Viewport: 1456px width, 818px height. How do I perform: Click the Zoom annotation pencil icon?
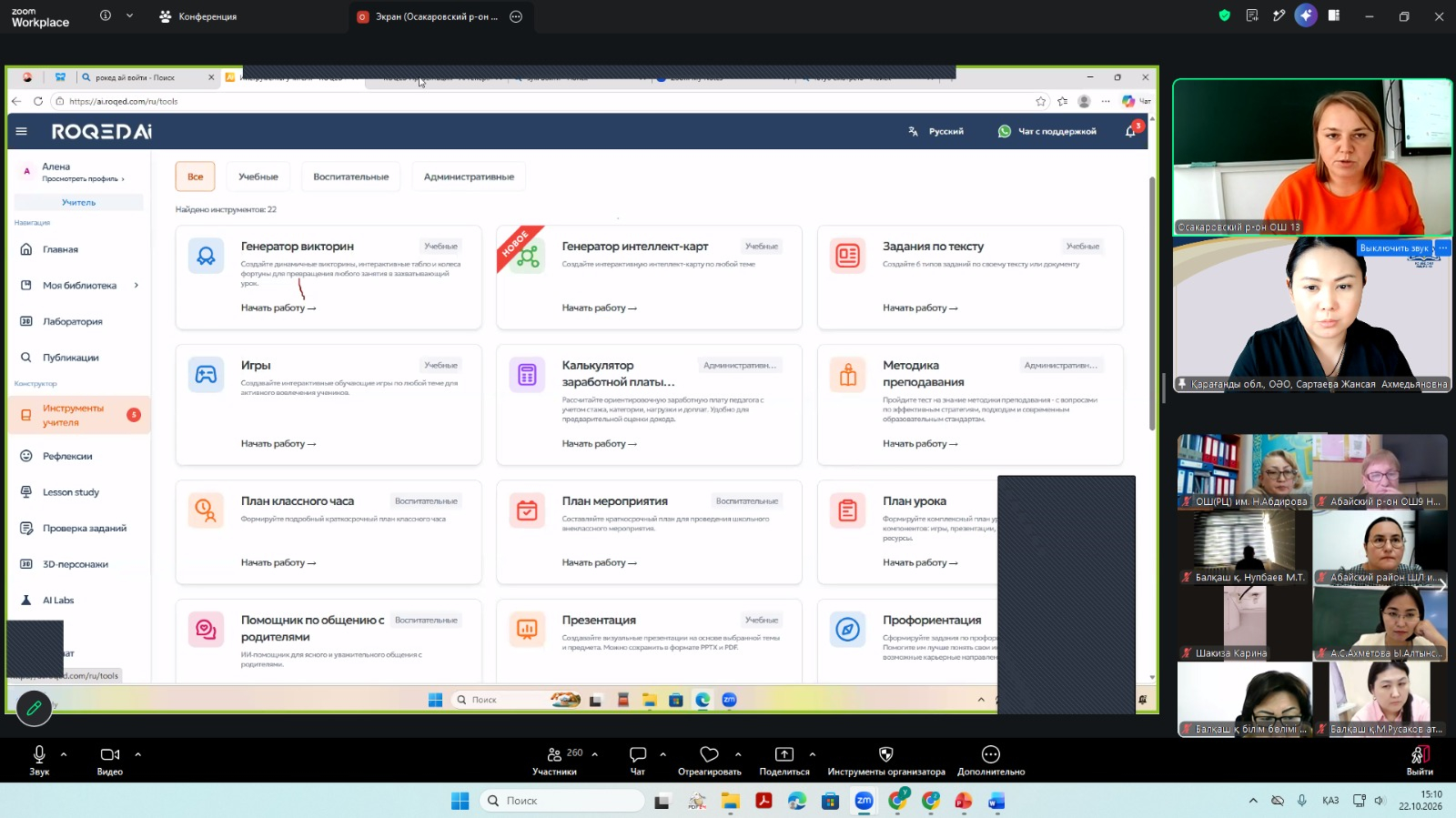[x=35, y=708]
